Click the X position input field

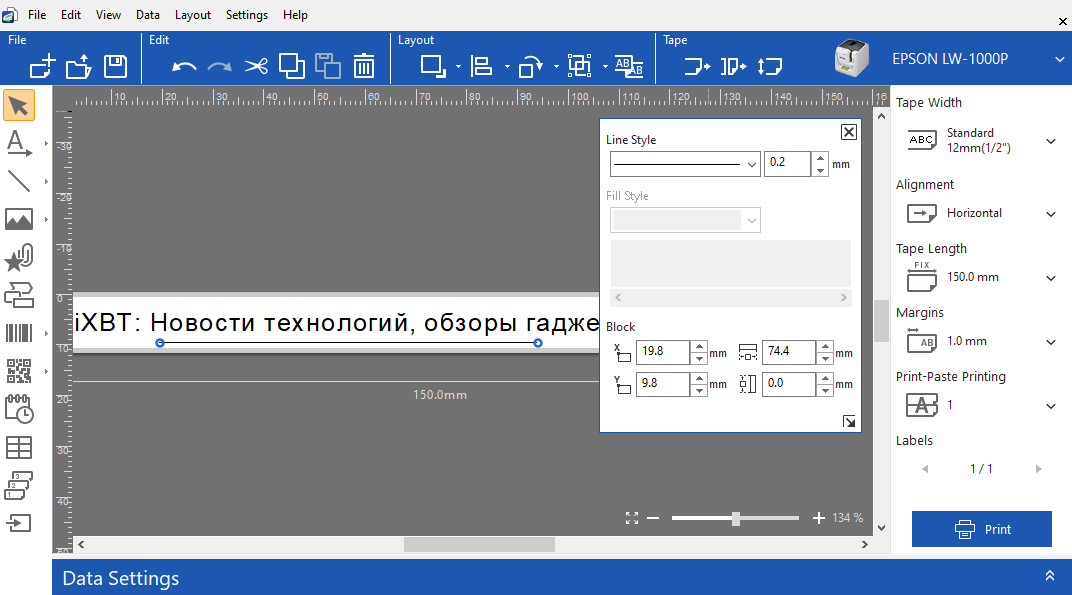coord(662,352)
